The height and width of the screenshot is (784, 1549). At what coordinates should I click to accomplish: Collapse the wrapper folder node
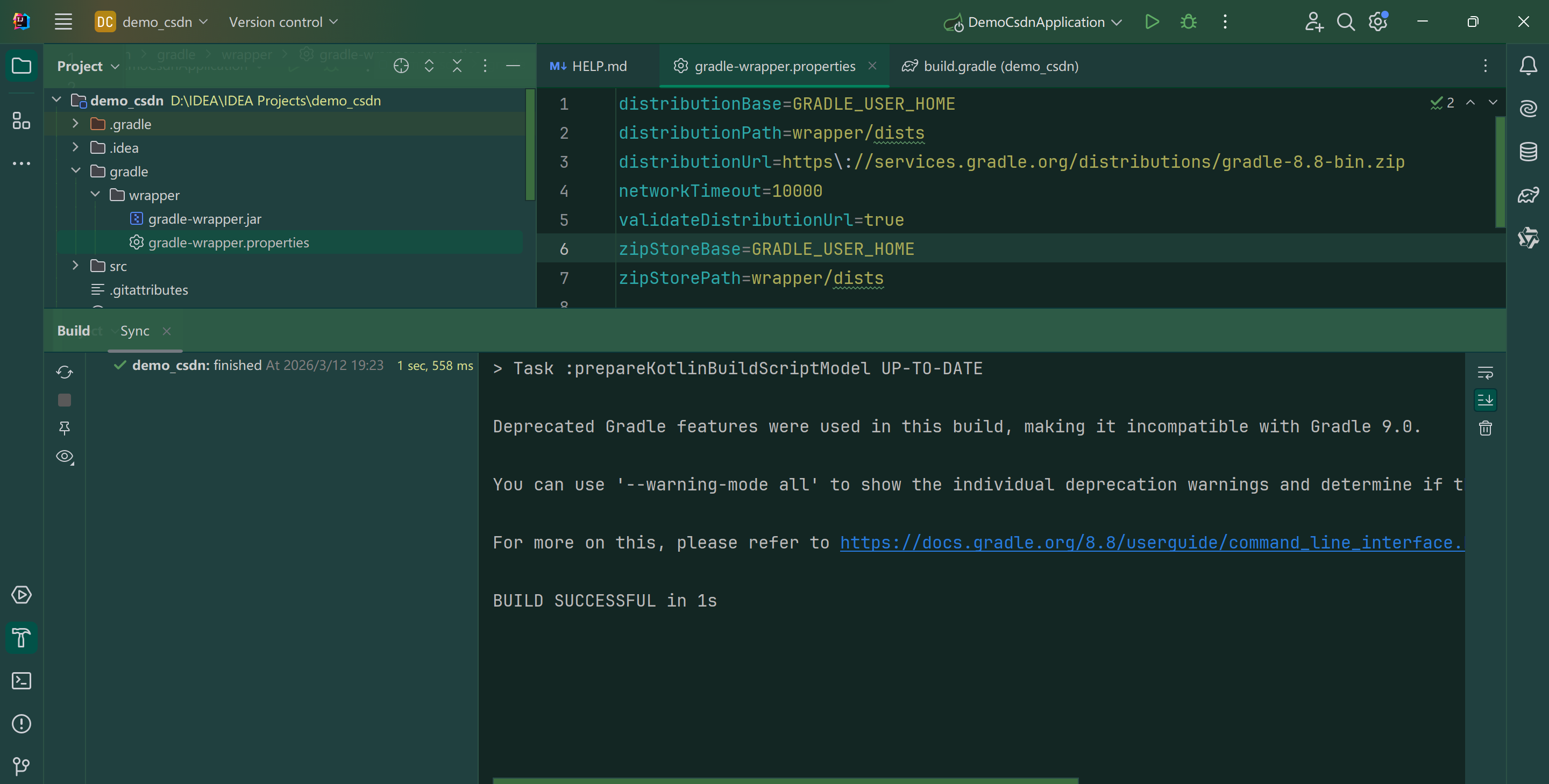[95, 194]
